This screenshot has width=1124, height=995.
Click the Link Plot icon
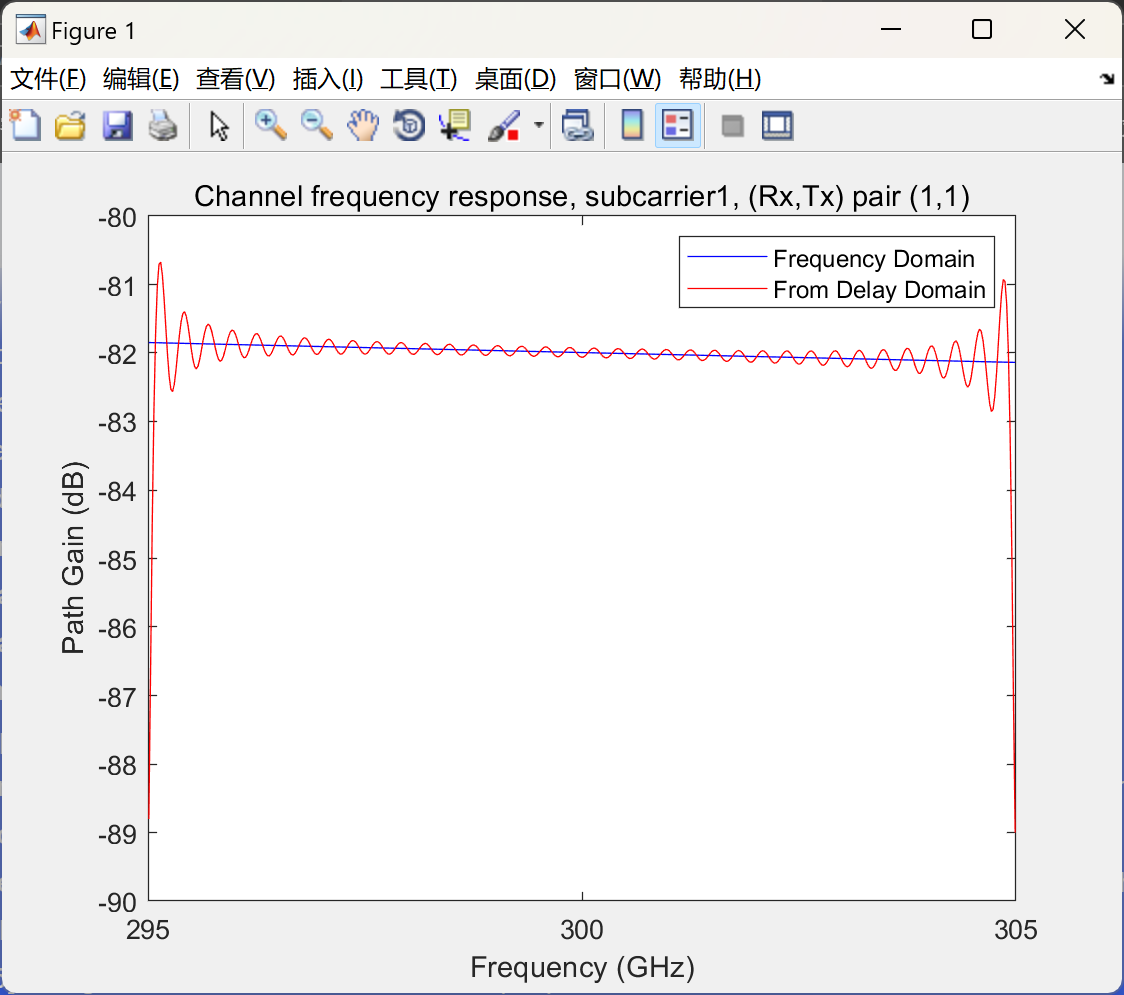pyautogui.click(x=577, y=125)
